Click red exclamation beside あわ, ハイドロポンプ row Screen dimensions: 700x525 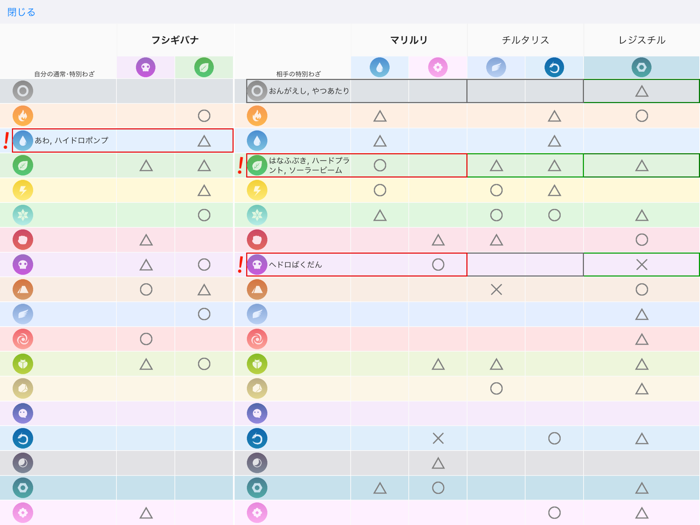click(x=6, y=141)
